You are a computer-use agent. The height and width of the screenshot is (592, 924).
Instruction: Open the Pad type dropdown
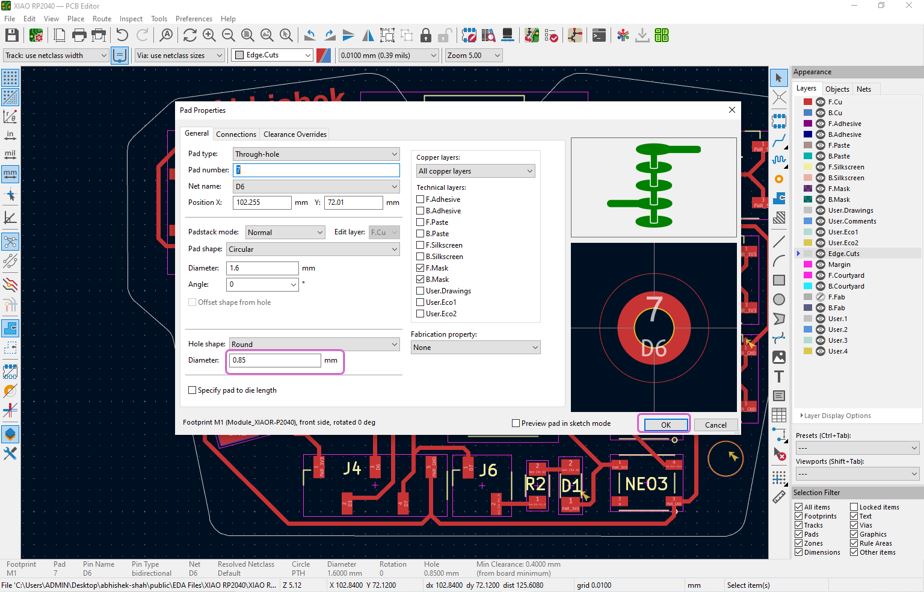coord(315,154)
